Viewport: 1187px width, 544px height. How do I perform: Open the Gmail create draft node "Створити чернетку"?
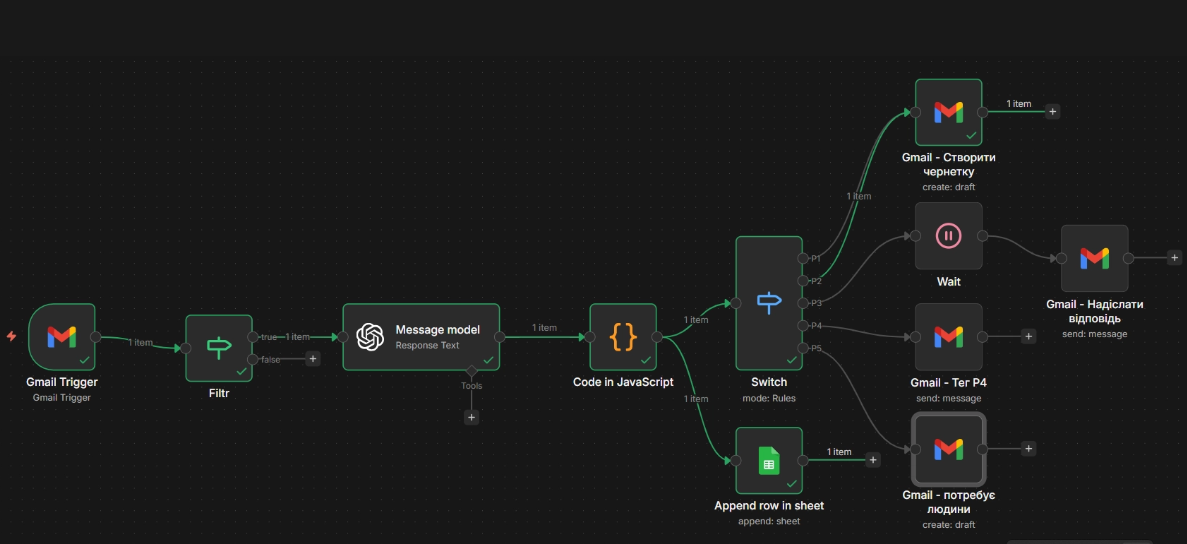[949, 112]
